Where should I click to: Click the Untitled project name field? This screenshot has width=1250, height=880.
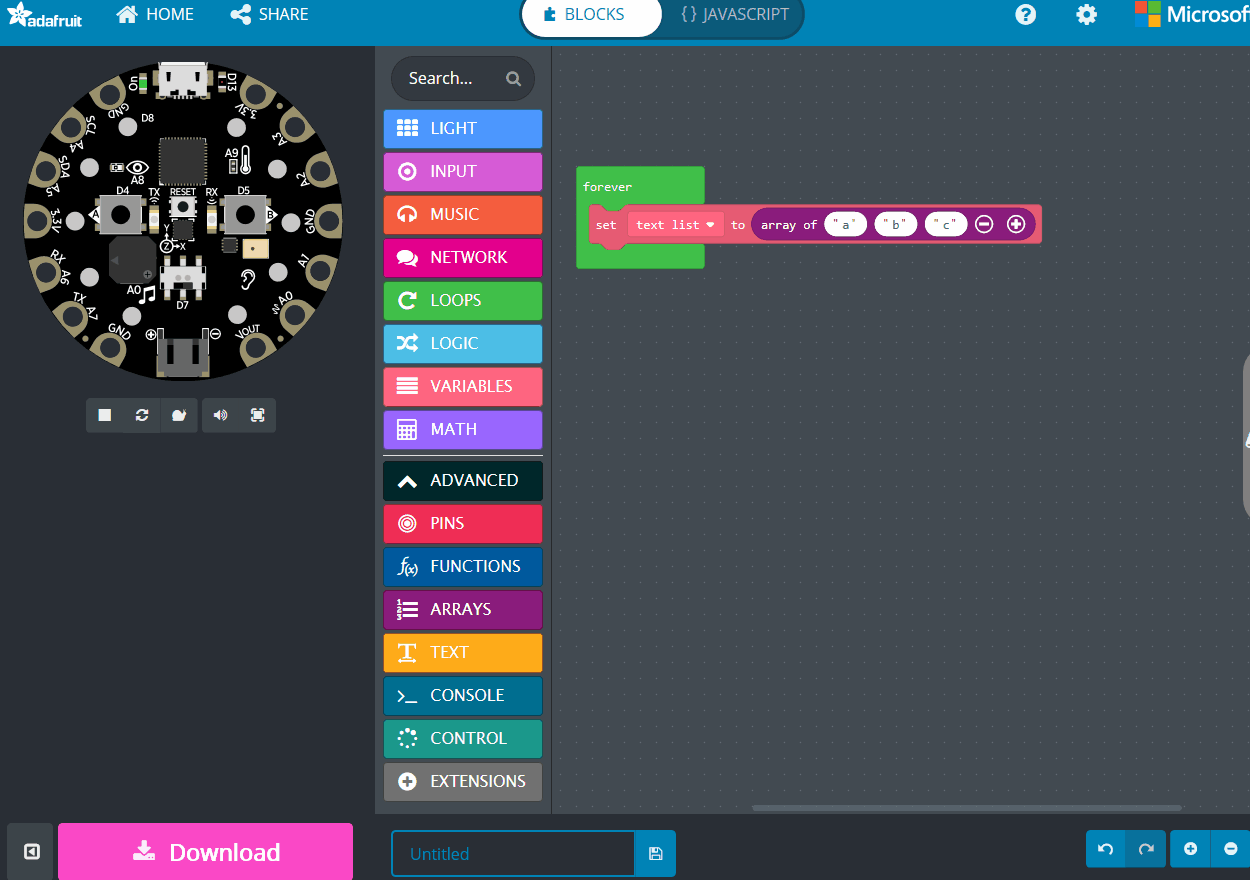pyautogui.click(x=512, y=853)
